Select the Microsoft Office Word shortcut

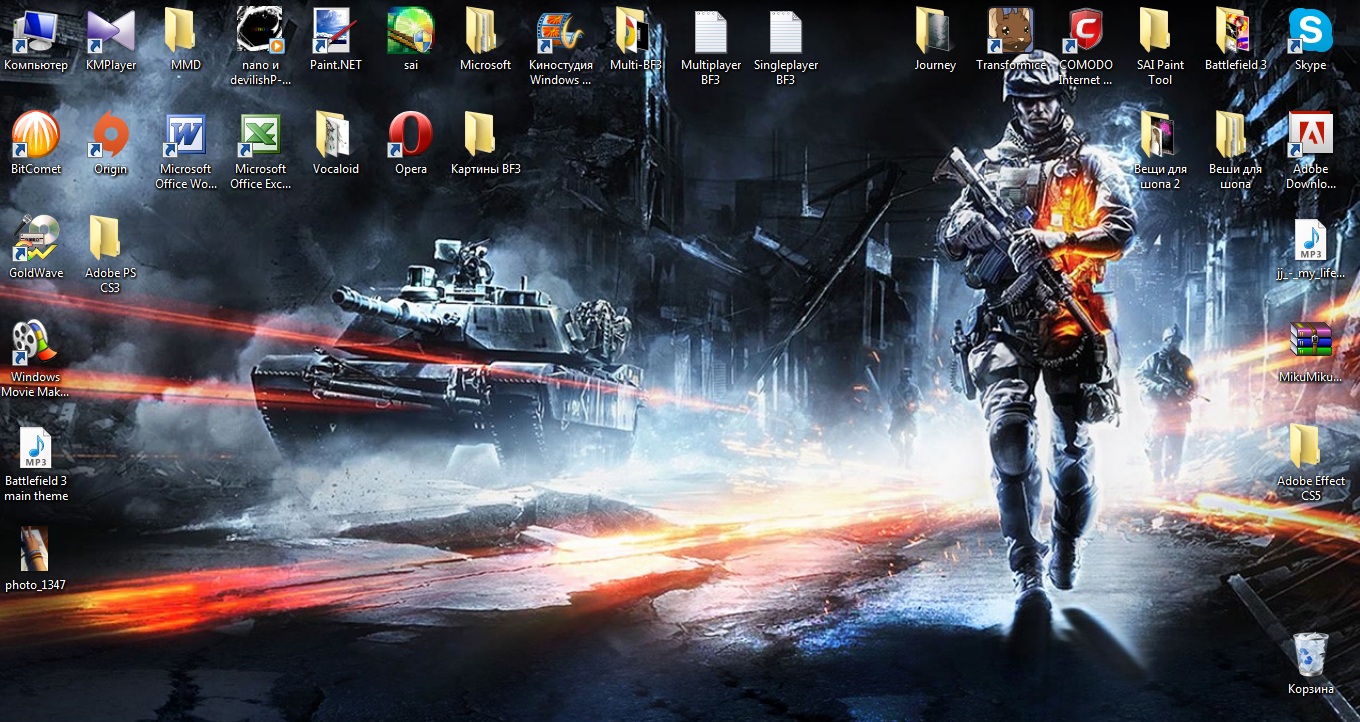pos(185,135)
